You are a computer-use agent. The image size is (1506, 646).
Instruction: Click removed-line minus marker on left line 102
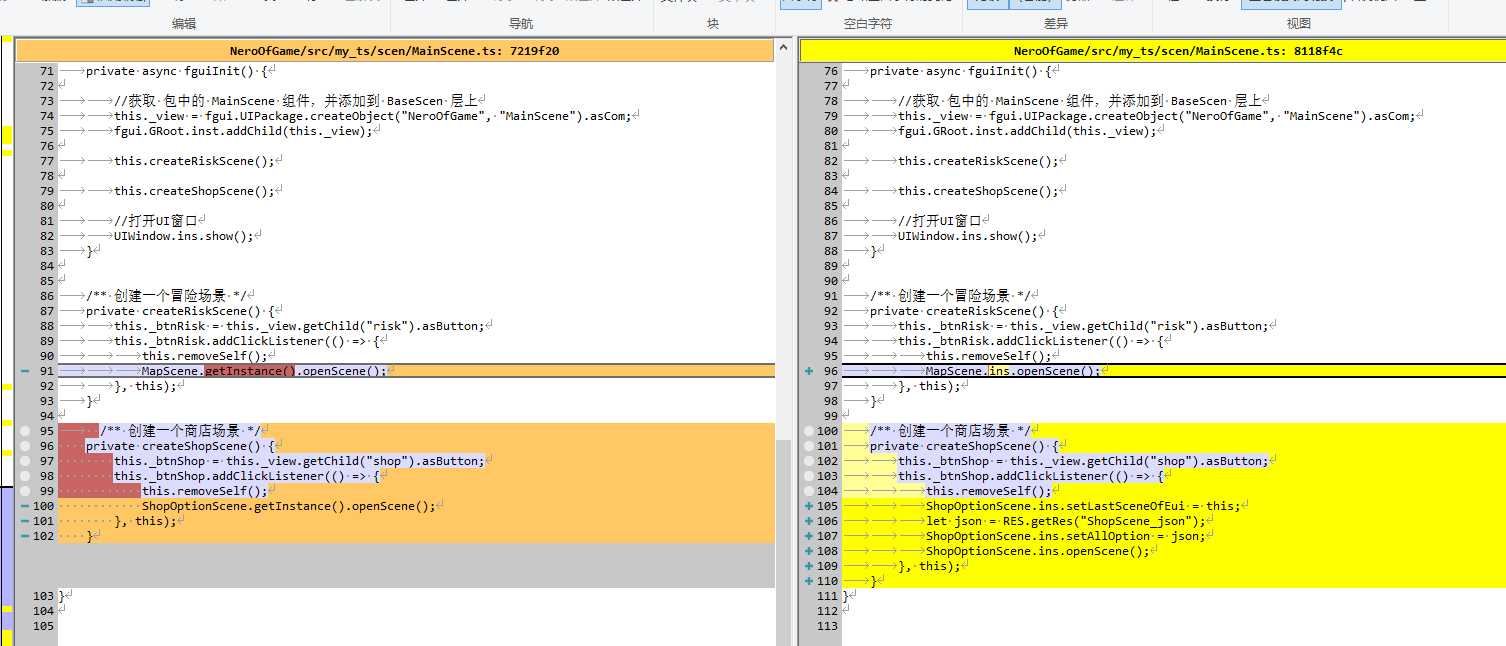pyautogui.click(x=24, y=536)
